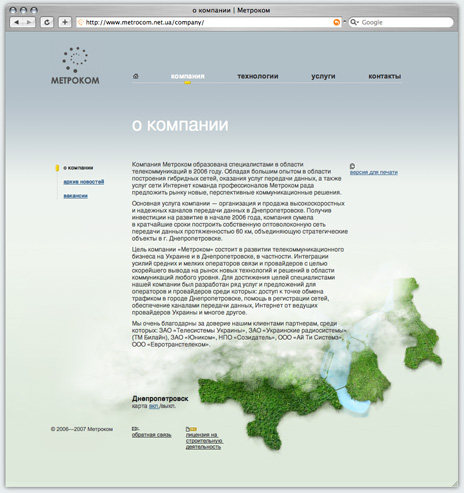Open the контакты menu item
The image size is (464, 493).
coord(385,76)
